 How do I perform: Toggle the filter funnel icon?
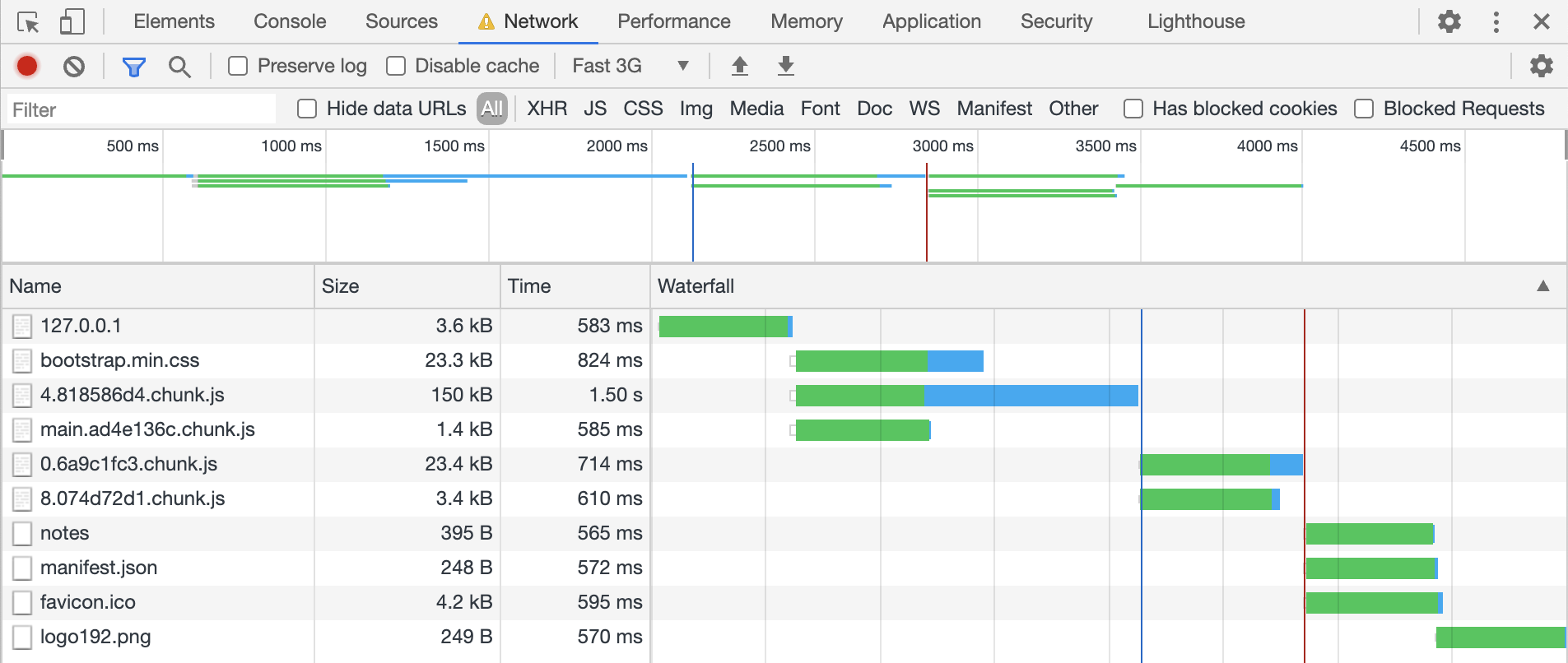[x=133, y=66]
